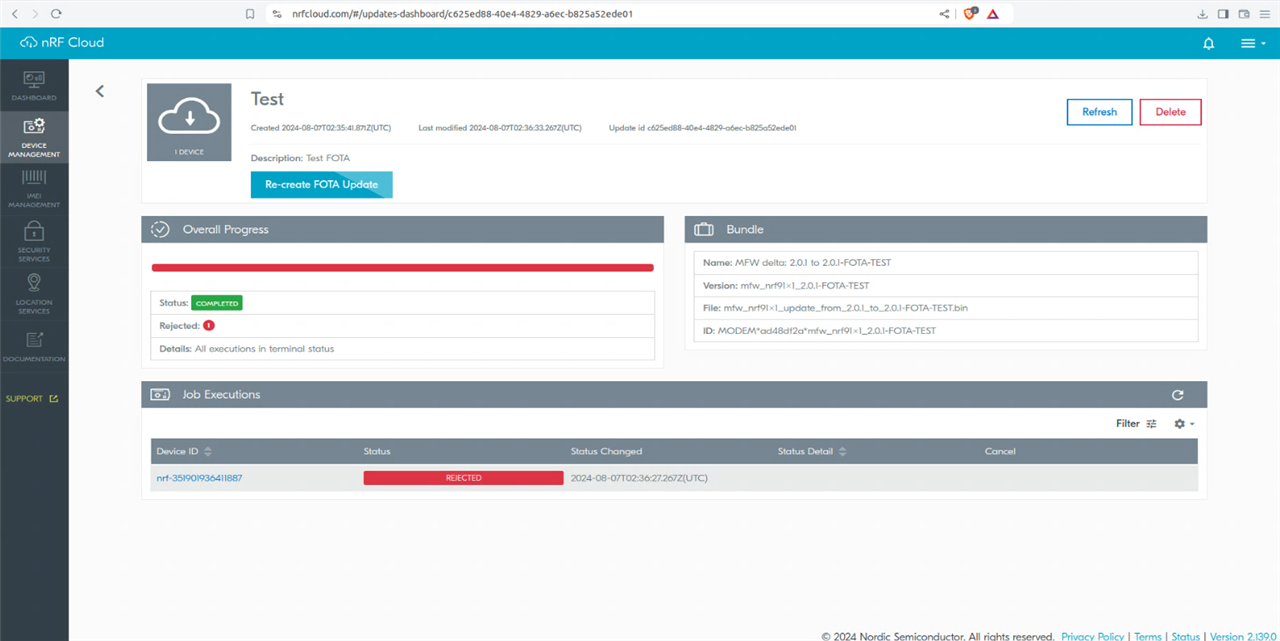Screen dimensions: 1280x641
Task: Open the share icon in the address bar
Action: 945,14
